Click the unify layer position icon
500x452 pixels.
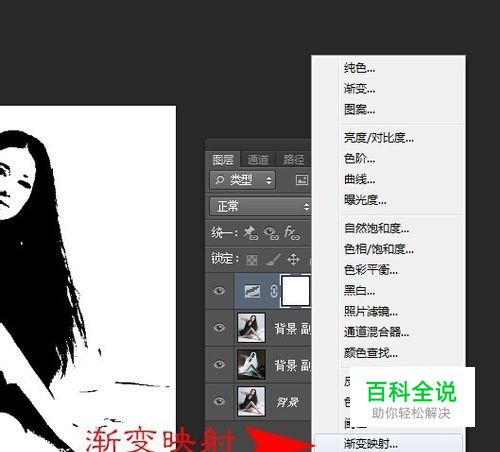[251, 233]
